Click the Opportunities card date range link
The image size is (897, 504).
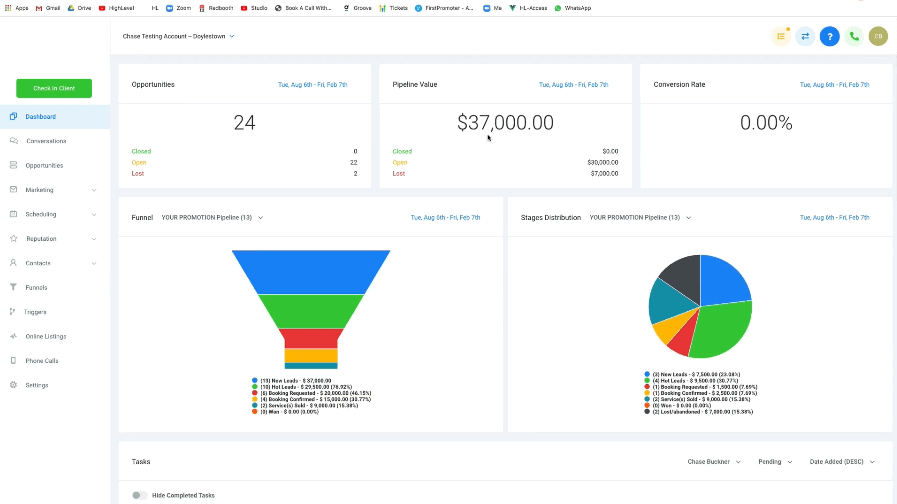(x=313, y=85)
